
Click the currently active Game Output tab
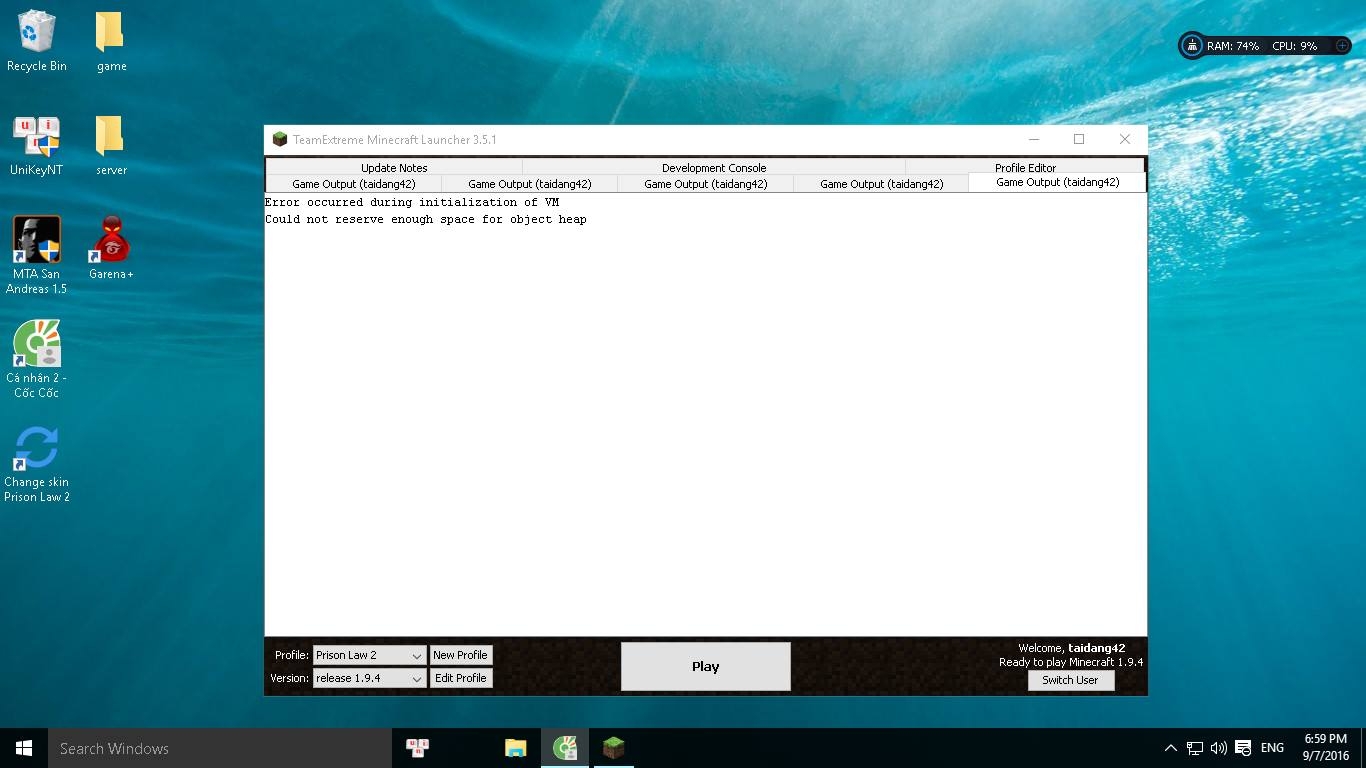click(1057, 182)
